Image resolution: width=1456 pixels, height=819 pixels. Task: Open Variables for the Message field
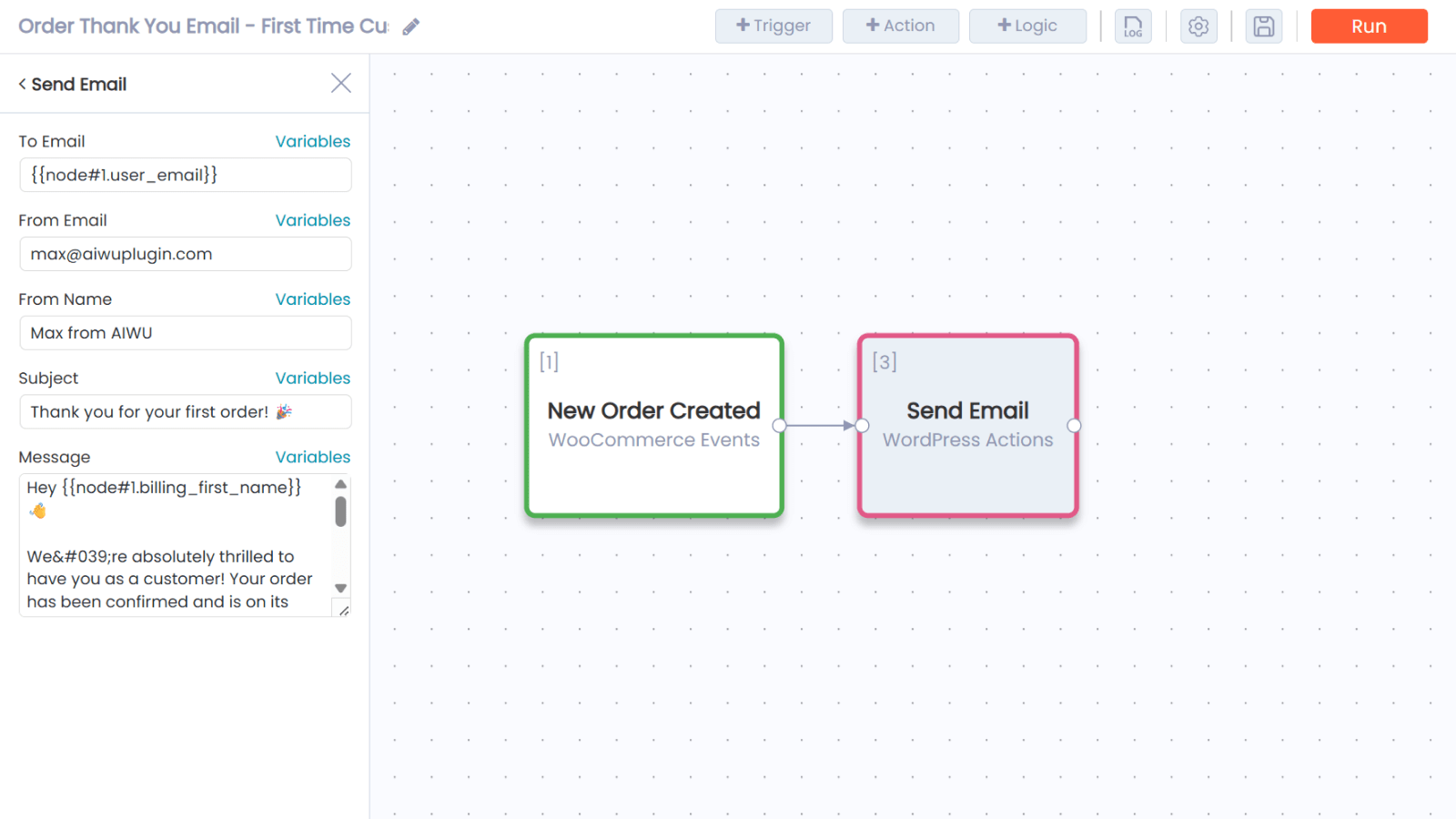tap(312, 456)
